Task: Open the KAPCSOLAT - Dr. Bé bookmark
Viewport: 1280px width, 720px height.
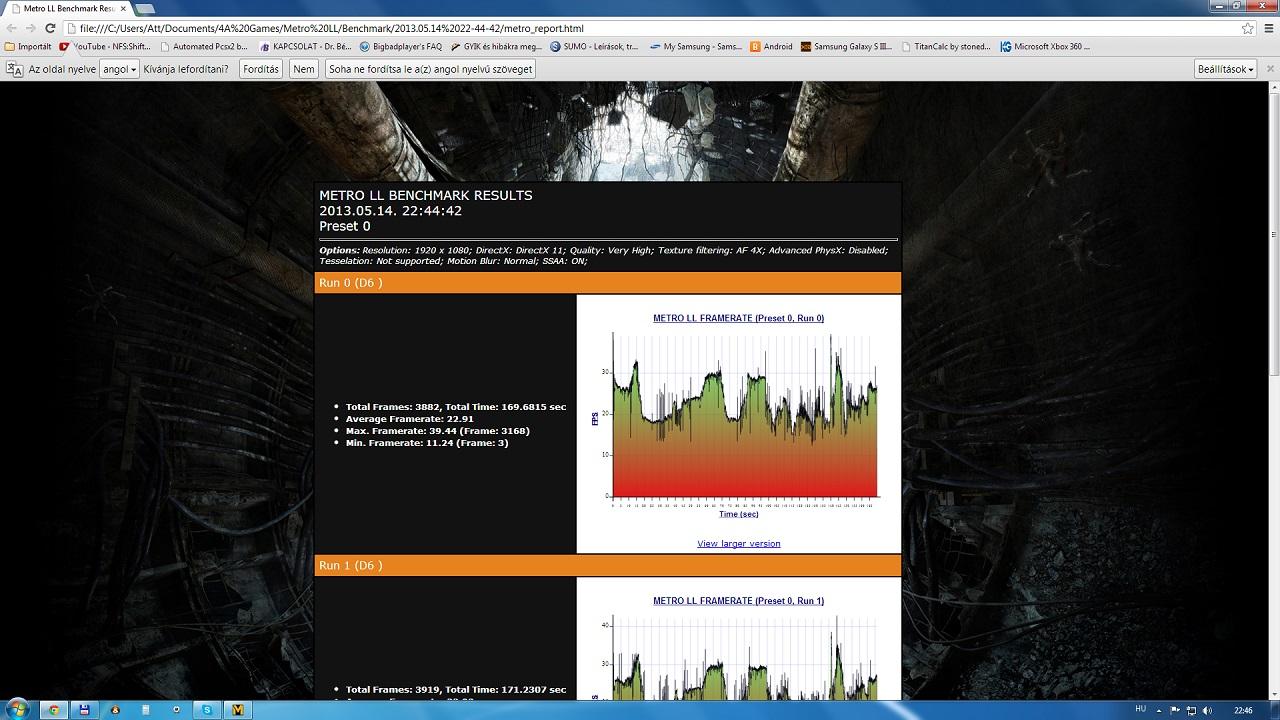Action: 305,46
